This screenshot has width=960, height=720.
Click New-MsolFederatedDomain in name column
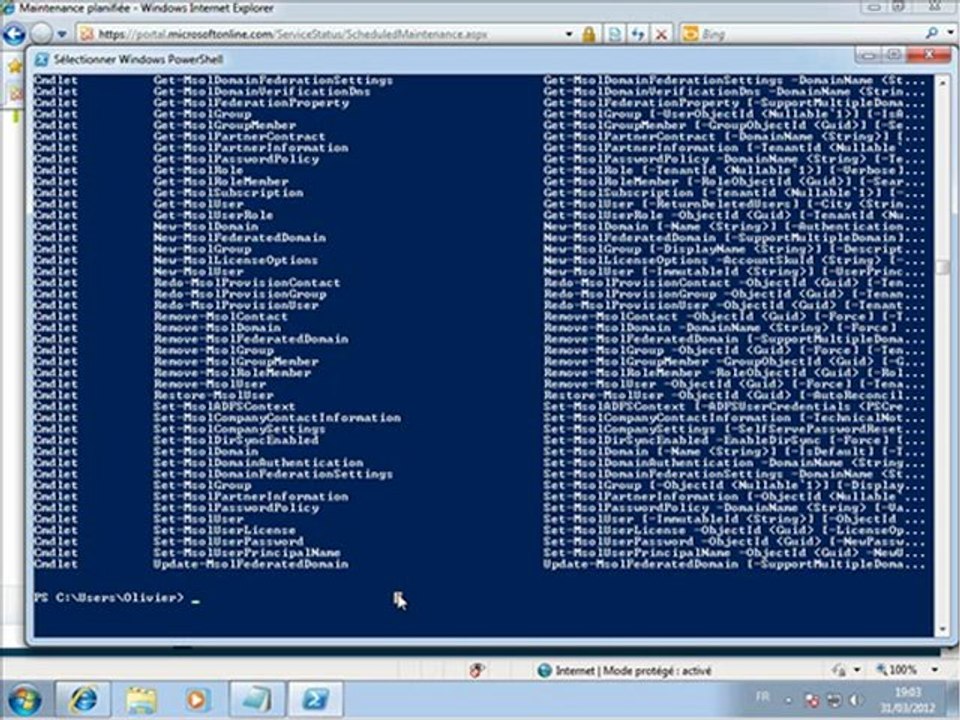239,238
